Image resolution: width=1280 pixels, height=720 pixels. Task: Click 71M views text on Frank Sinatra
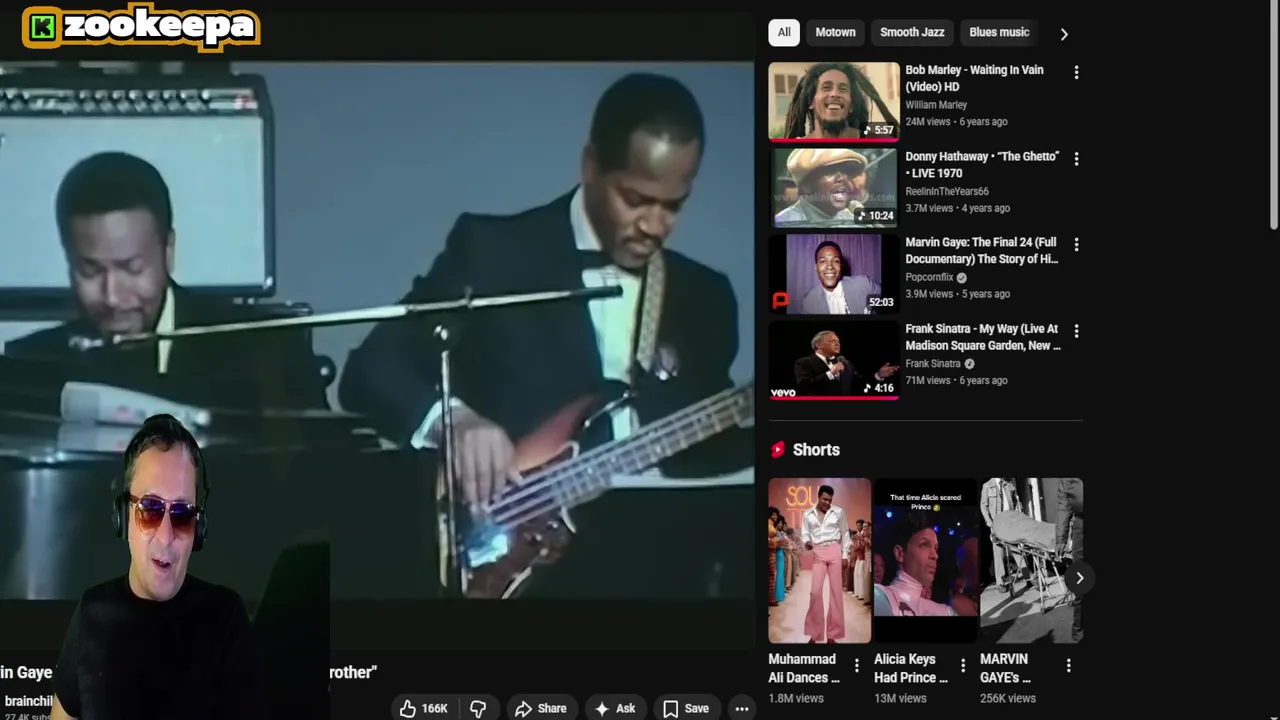(929, 380)
